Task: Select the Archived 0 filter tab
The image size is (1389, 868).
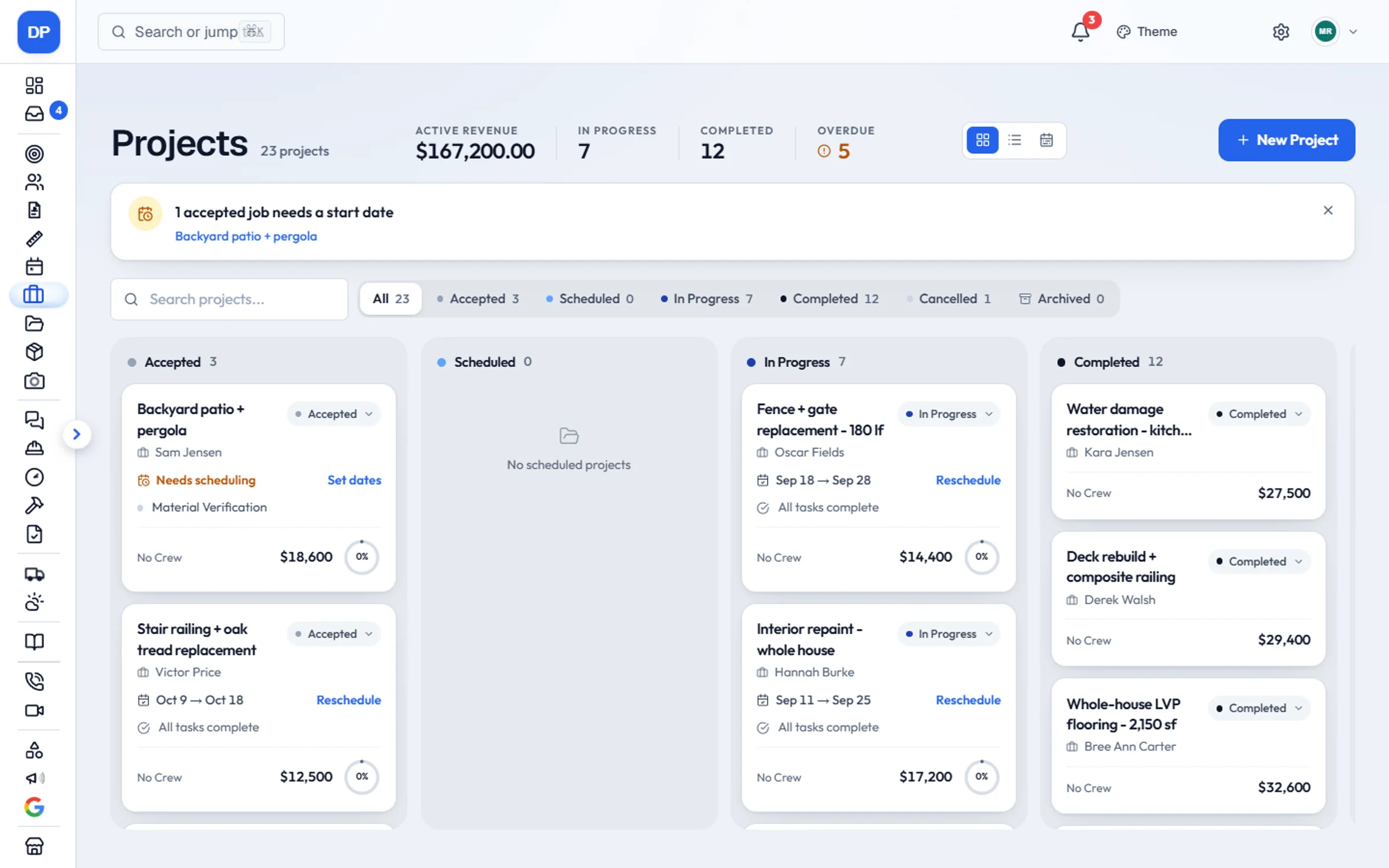Action: click(x=1061, y=299)
